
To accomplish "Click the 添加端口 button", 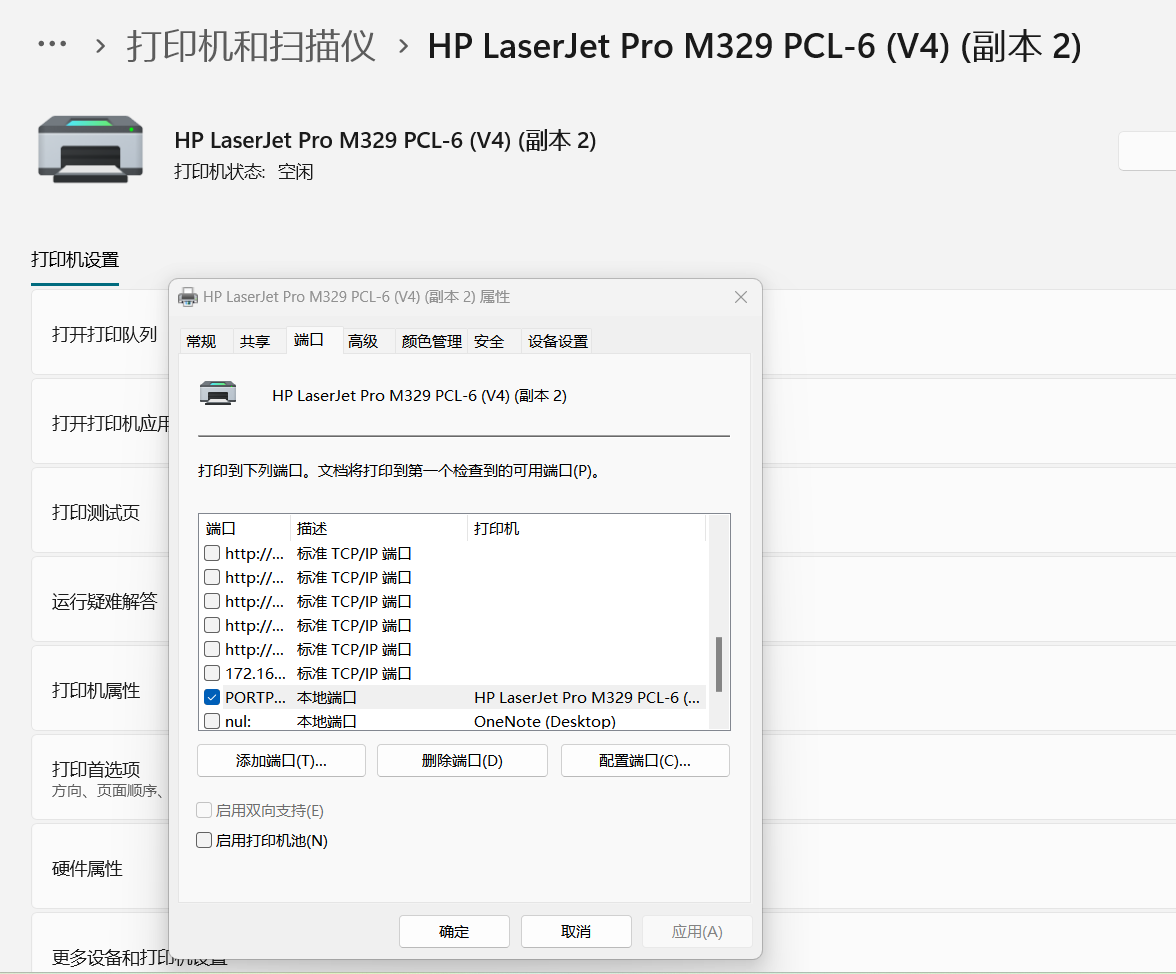I will (280, 760).
